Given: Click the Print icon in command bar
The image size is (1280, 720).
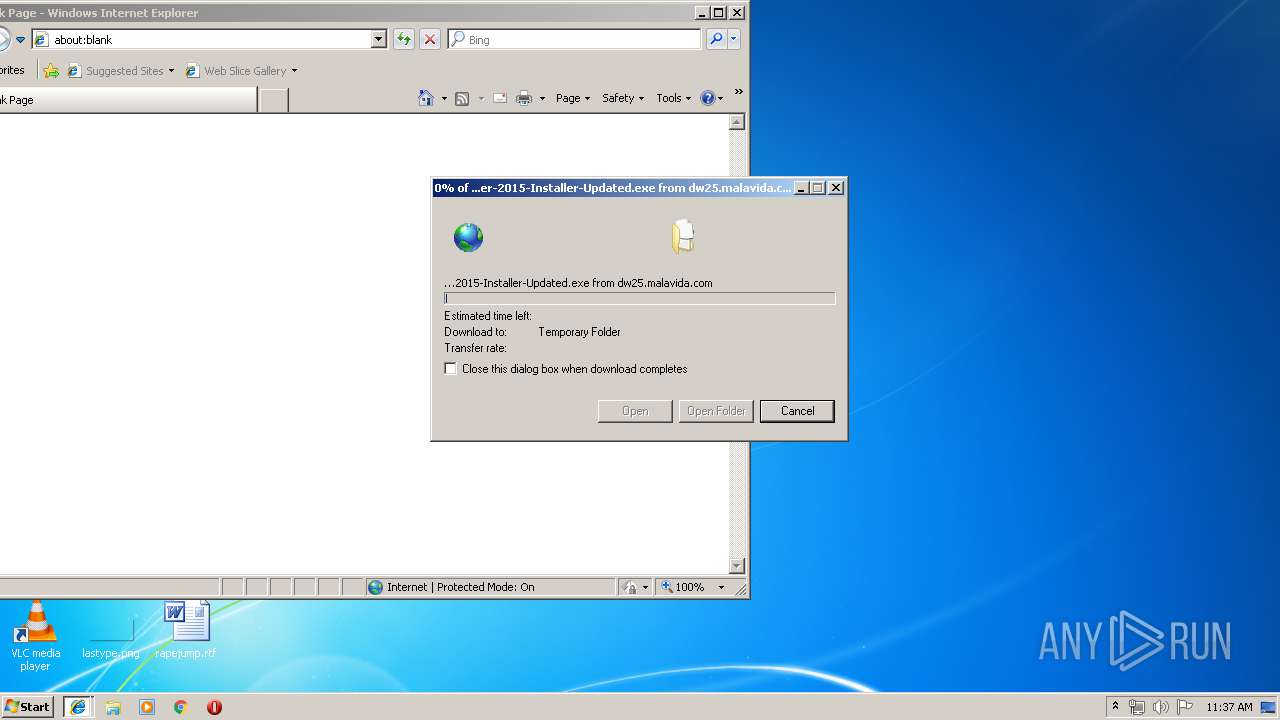Looking at the screenshot, I should pos(523,98).
